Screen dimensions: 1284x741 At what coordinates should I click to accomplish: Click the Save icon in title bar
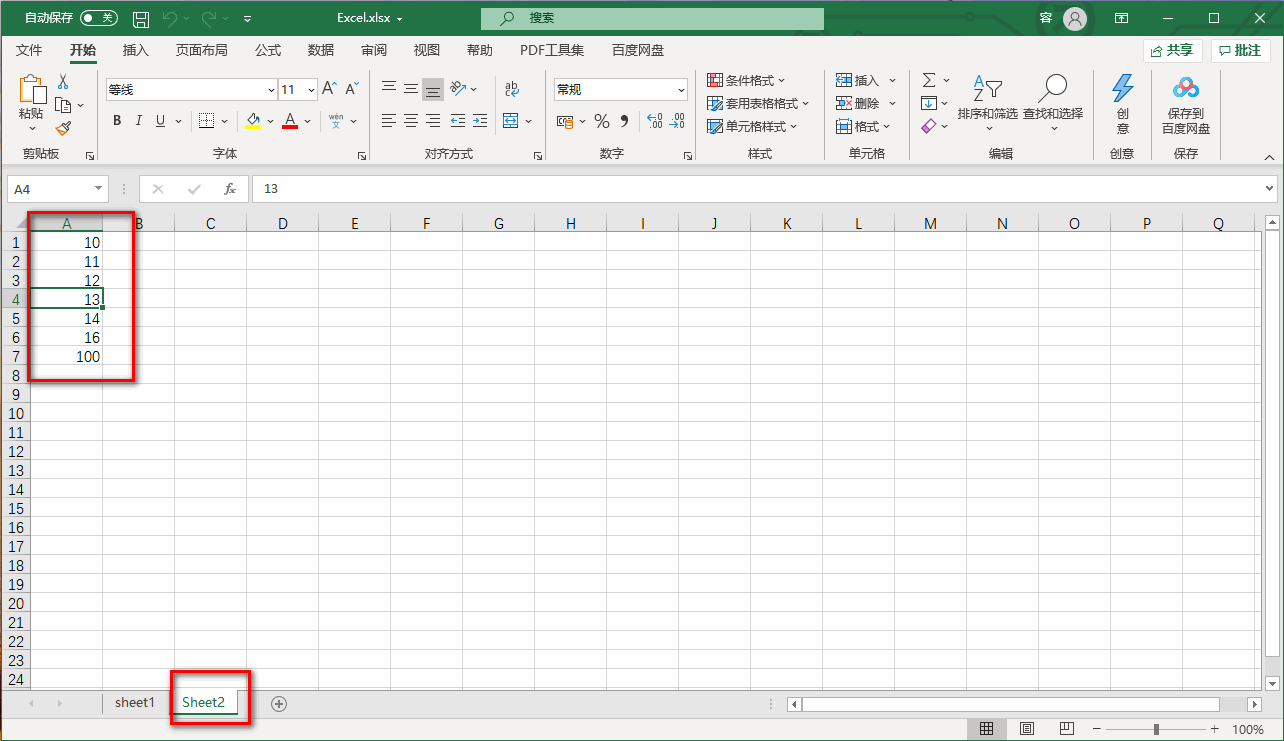[141, 19]
